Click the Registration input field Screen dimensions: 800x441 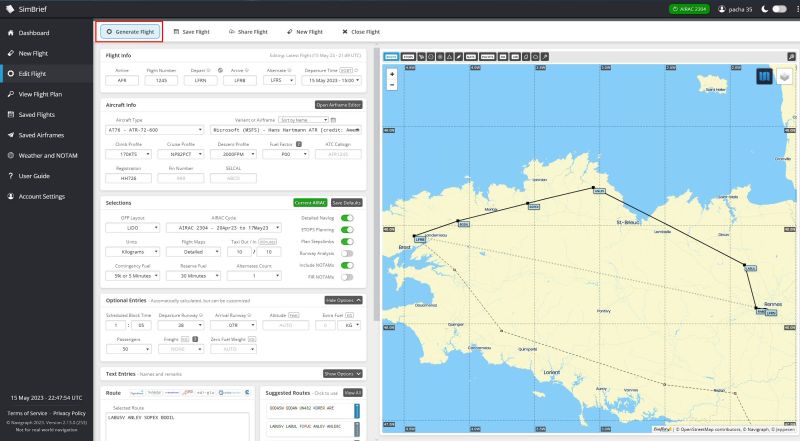point(129,178)
